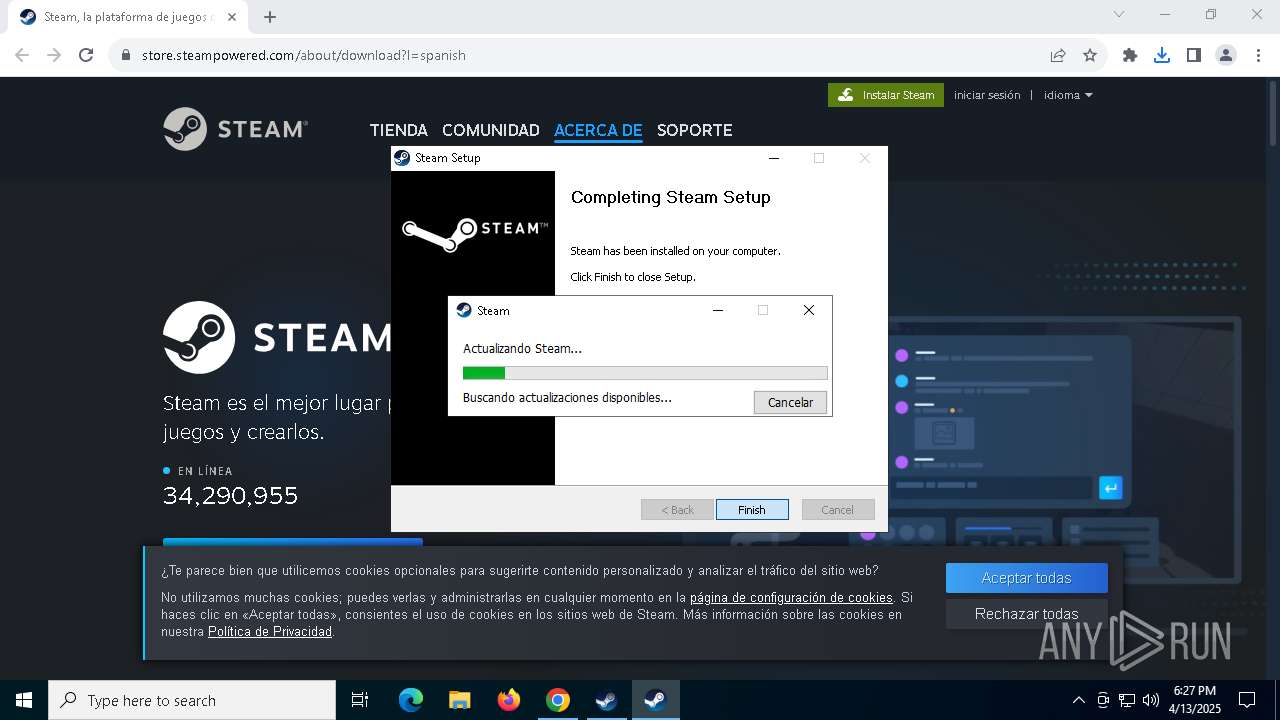Close the Steam browser tab
Image resolution: width=1280 pixels, height=720 pixels.
click(x=232, y=17)
